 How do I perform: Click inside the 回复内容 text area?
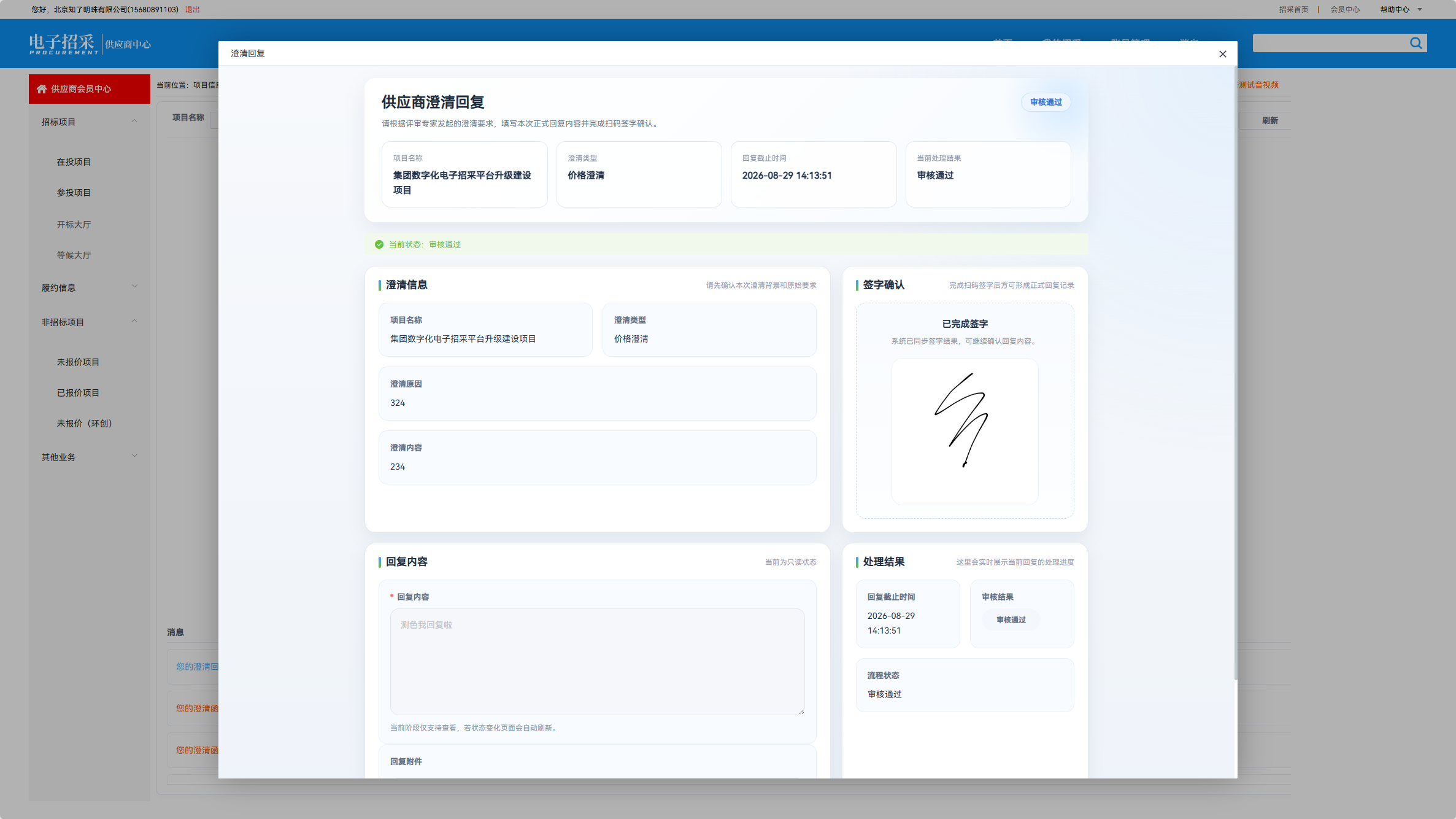click(597, 661)
